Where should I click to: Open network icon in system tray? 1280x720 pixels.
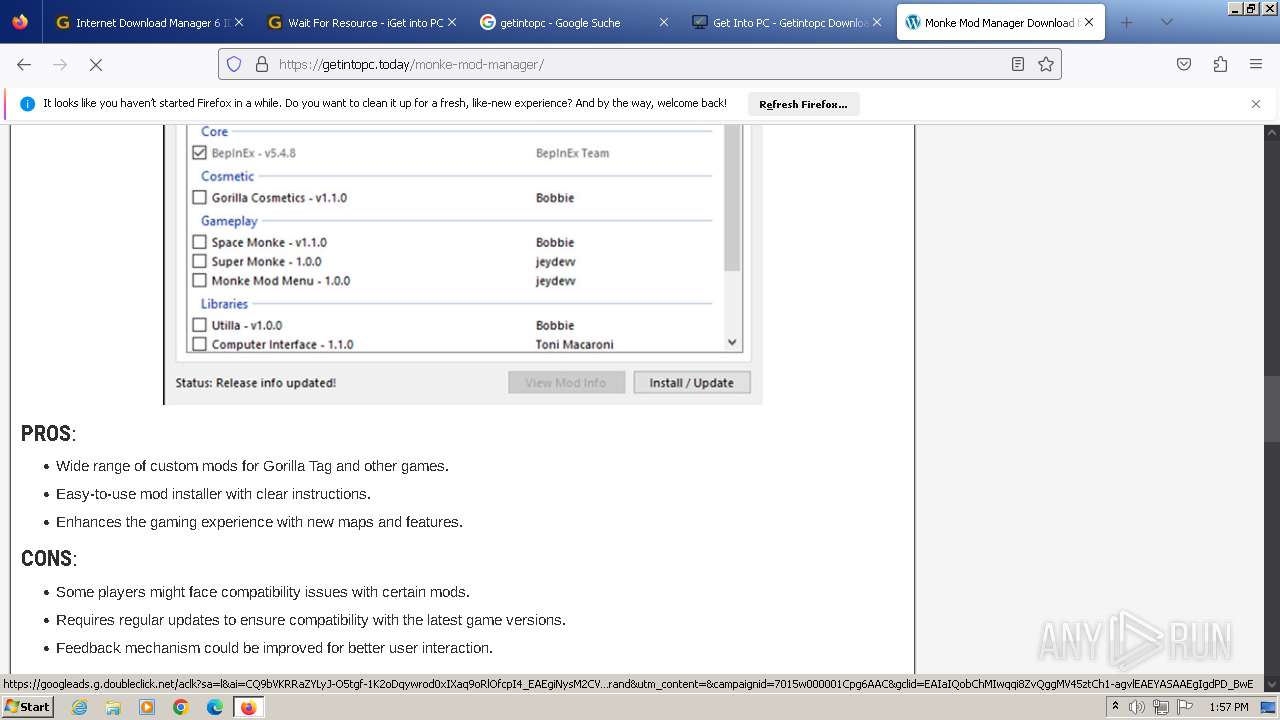(1161, 707)
